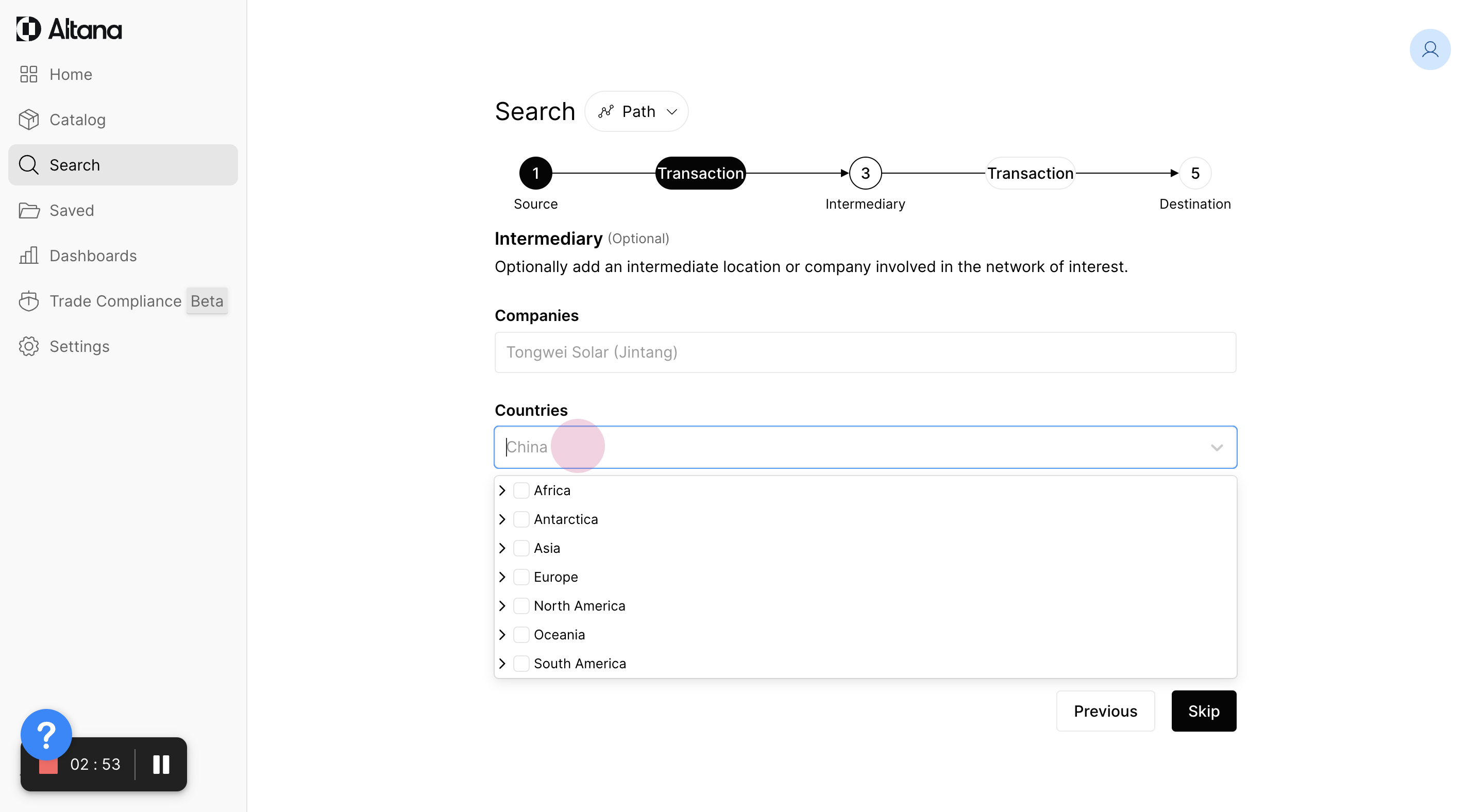Image resolution: width=1484 pixels, height=812 pixels.
Task: Select the North America checkbox
Action: pyautogui.click(x=521, y=605)
